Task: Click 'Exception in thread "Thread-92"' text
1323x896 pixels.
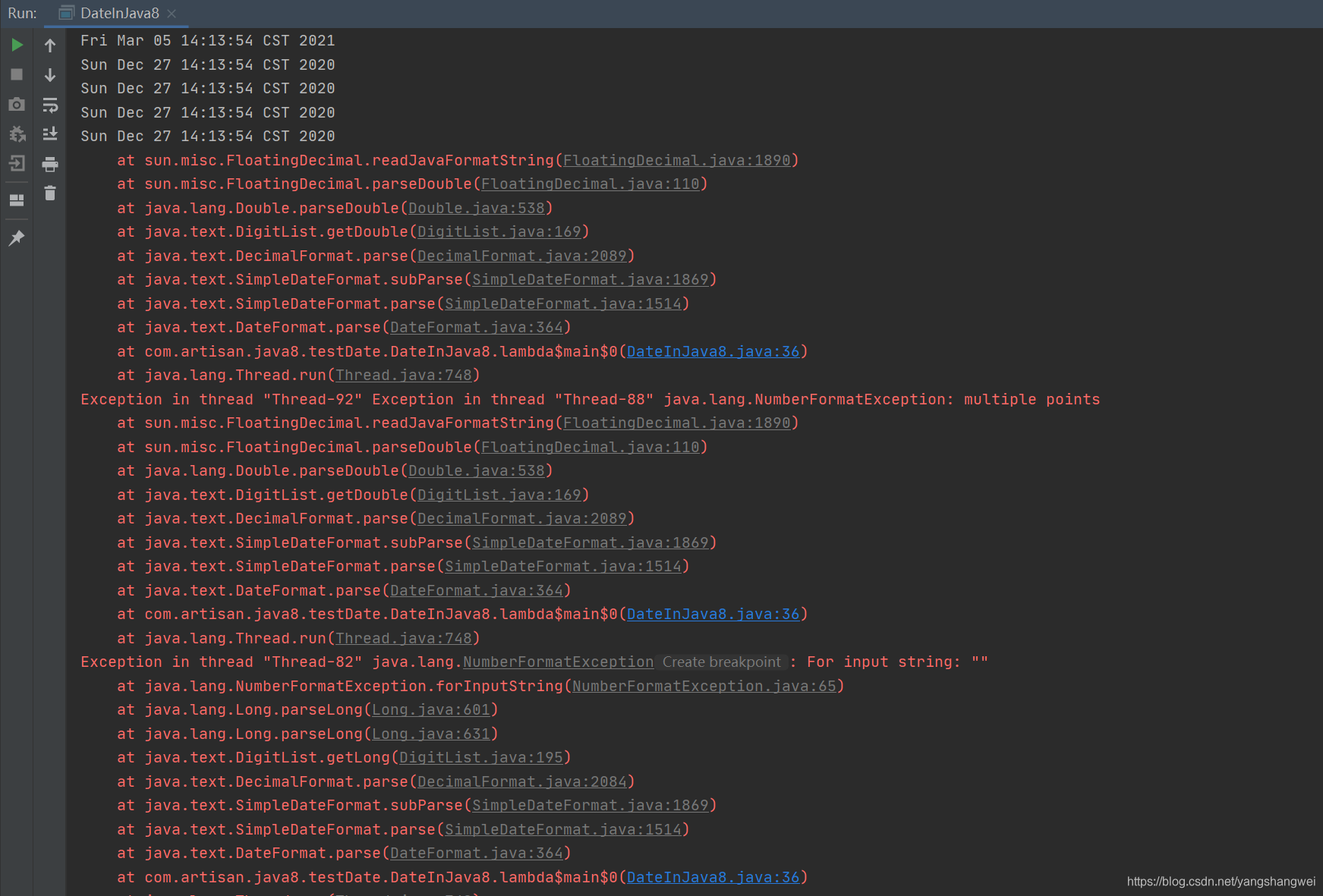Action: click(220, 399)
